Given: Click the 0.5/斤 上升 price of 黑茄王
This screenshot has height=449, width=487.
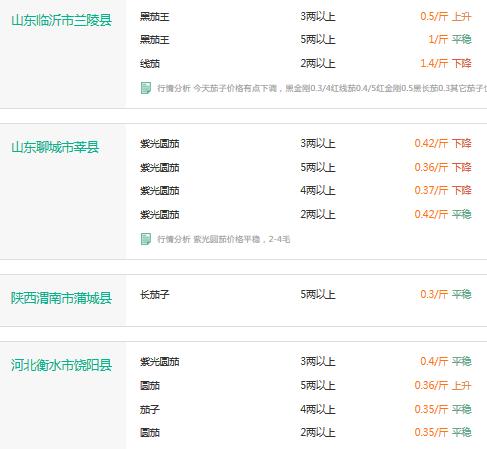Looking at the screenshot, I should point(446,16).
